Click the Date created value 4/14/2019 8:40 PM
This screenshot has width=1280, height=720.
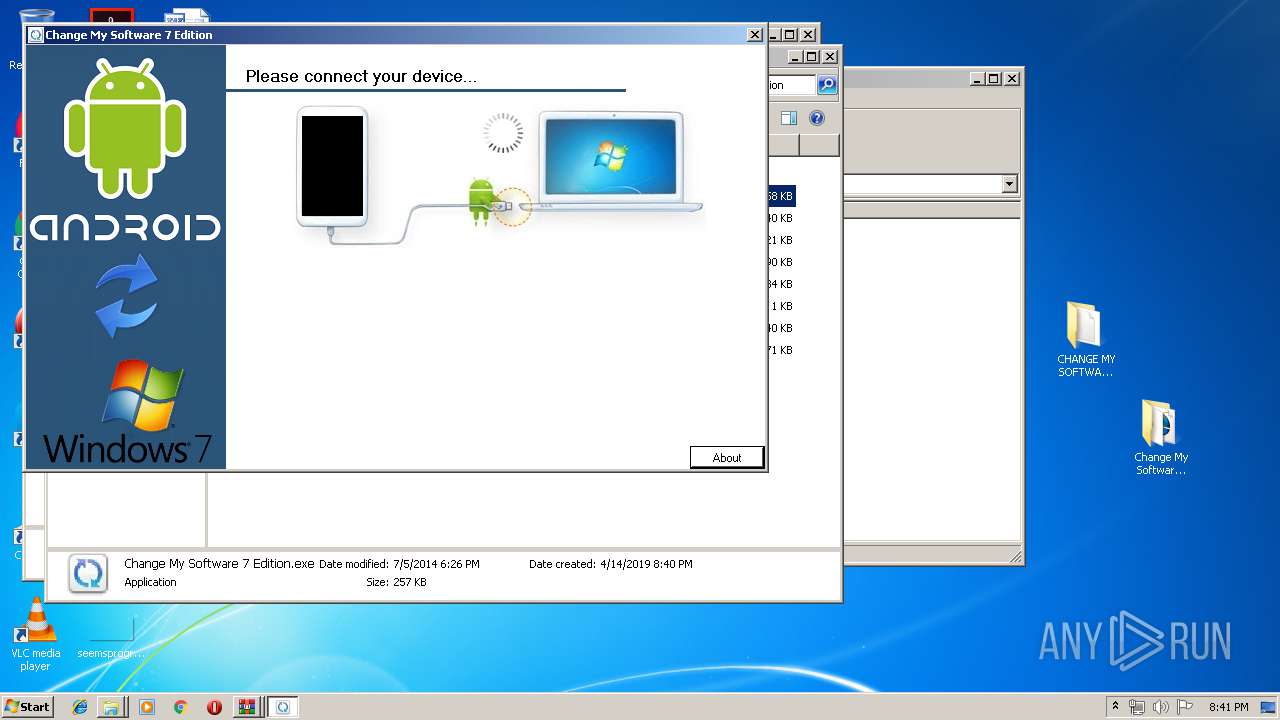click(x=646, y=564)
